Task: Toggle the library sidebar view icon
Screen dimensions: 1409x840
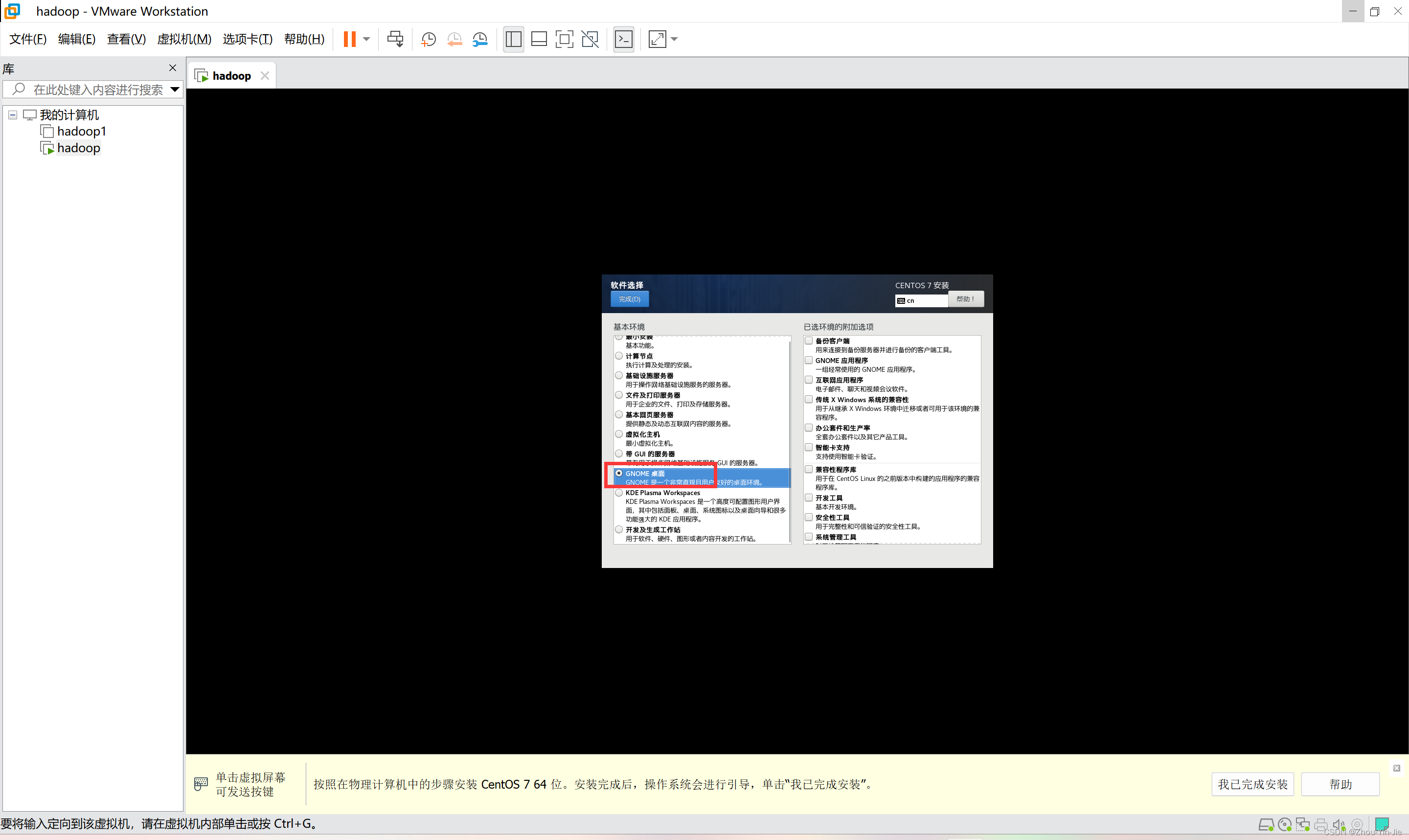Action: [513, 39]
